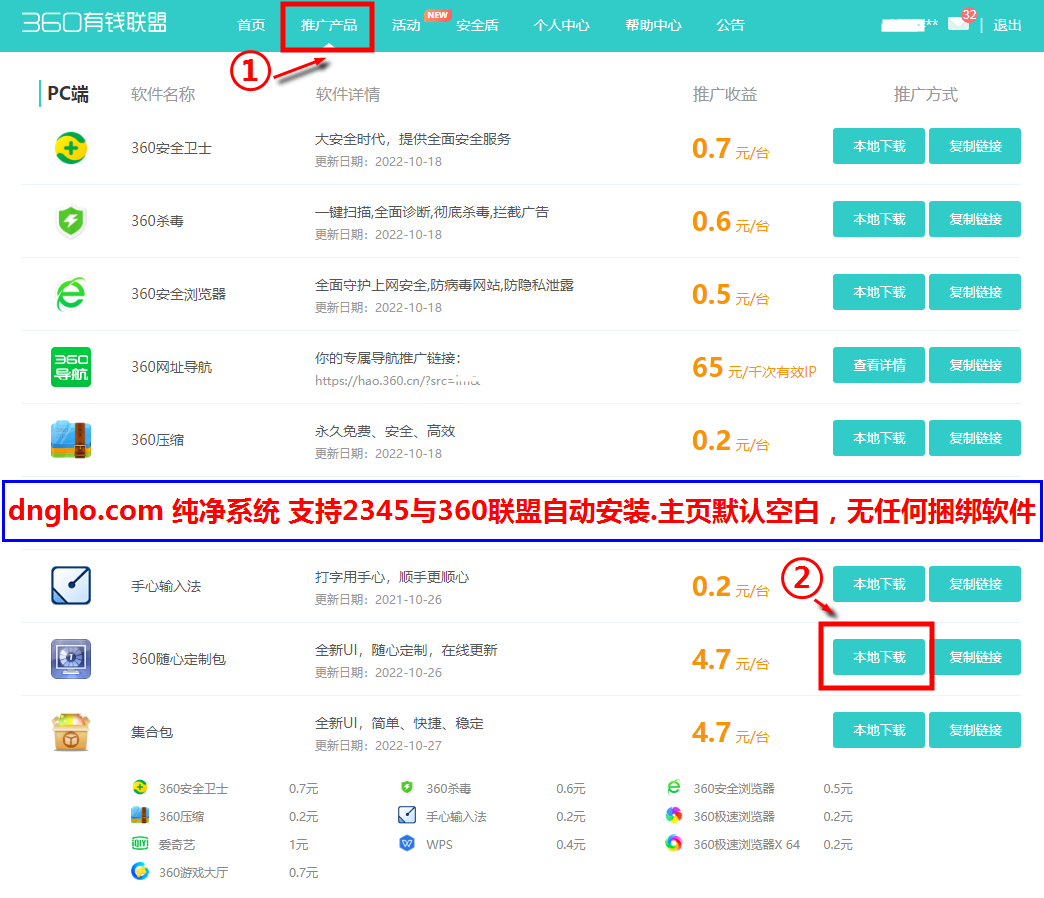
Task: Select the PC端 category tab
Action: click(x=68, y=94)
